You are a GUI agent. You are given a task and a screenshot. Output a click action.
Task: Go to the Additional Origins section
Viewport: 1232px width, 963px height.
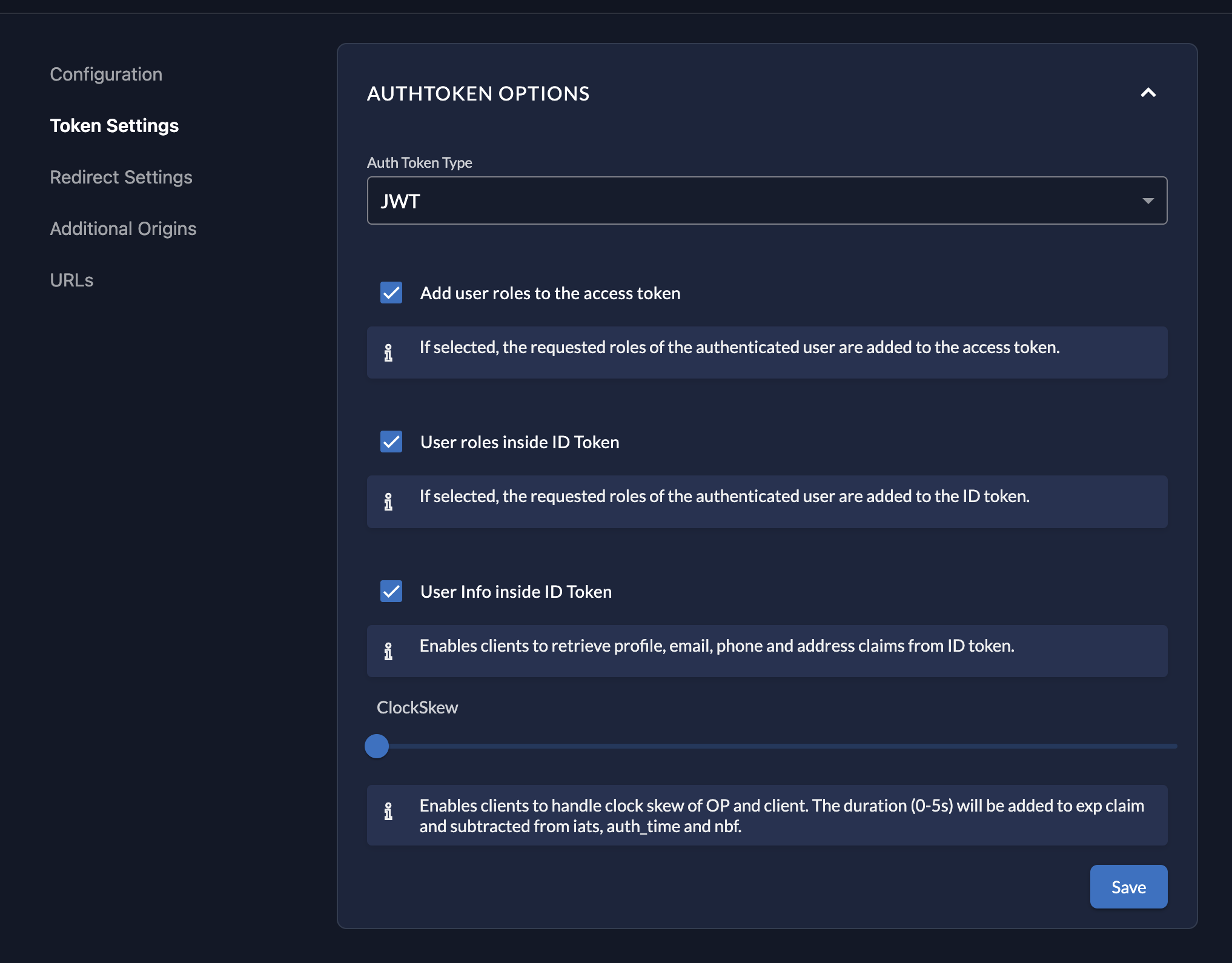(123, 228)
